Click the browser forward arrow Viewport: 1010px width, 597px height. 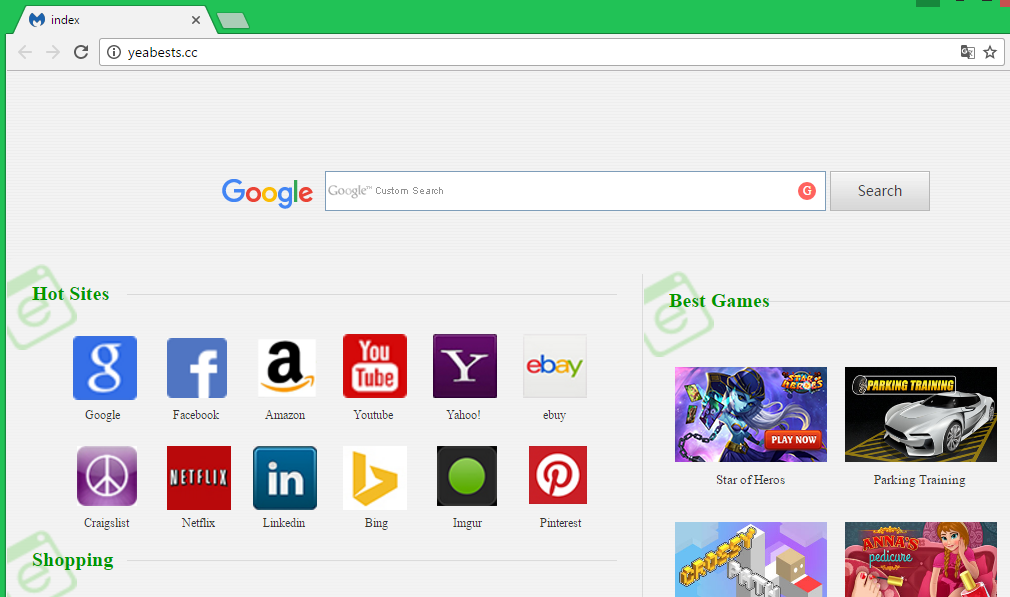(x=53, y=52)
